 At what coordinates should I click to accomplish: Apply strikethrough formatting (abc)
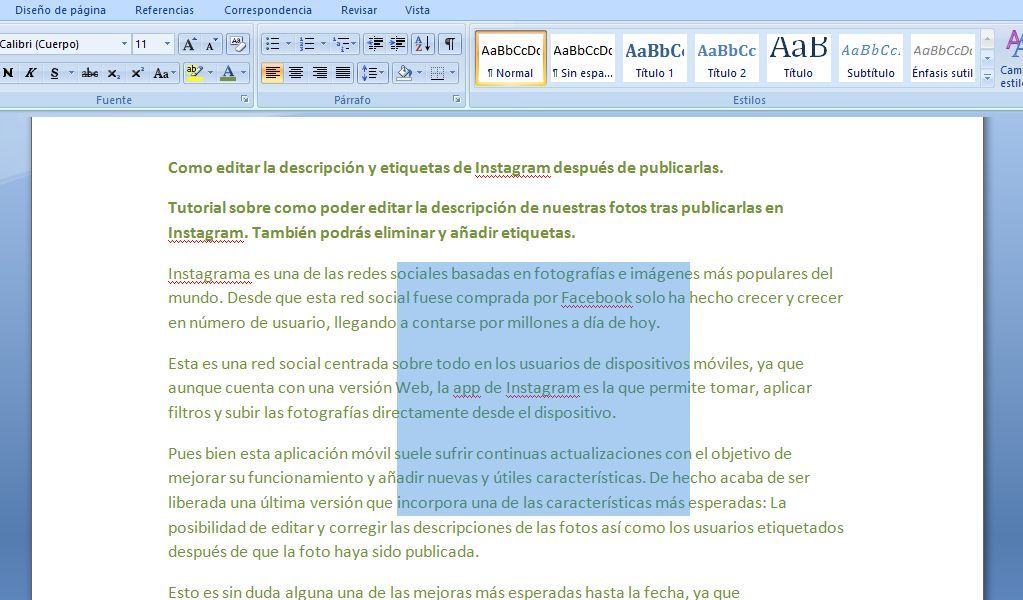(90, 73)
